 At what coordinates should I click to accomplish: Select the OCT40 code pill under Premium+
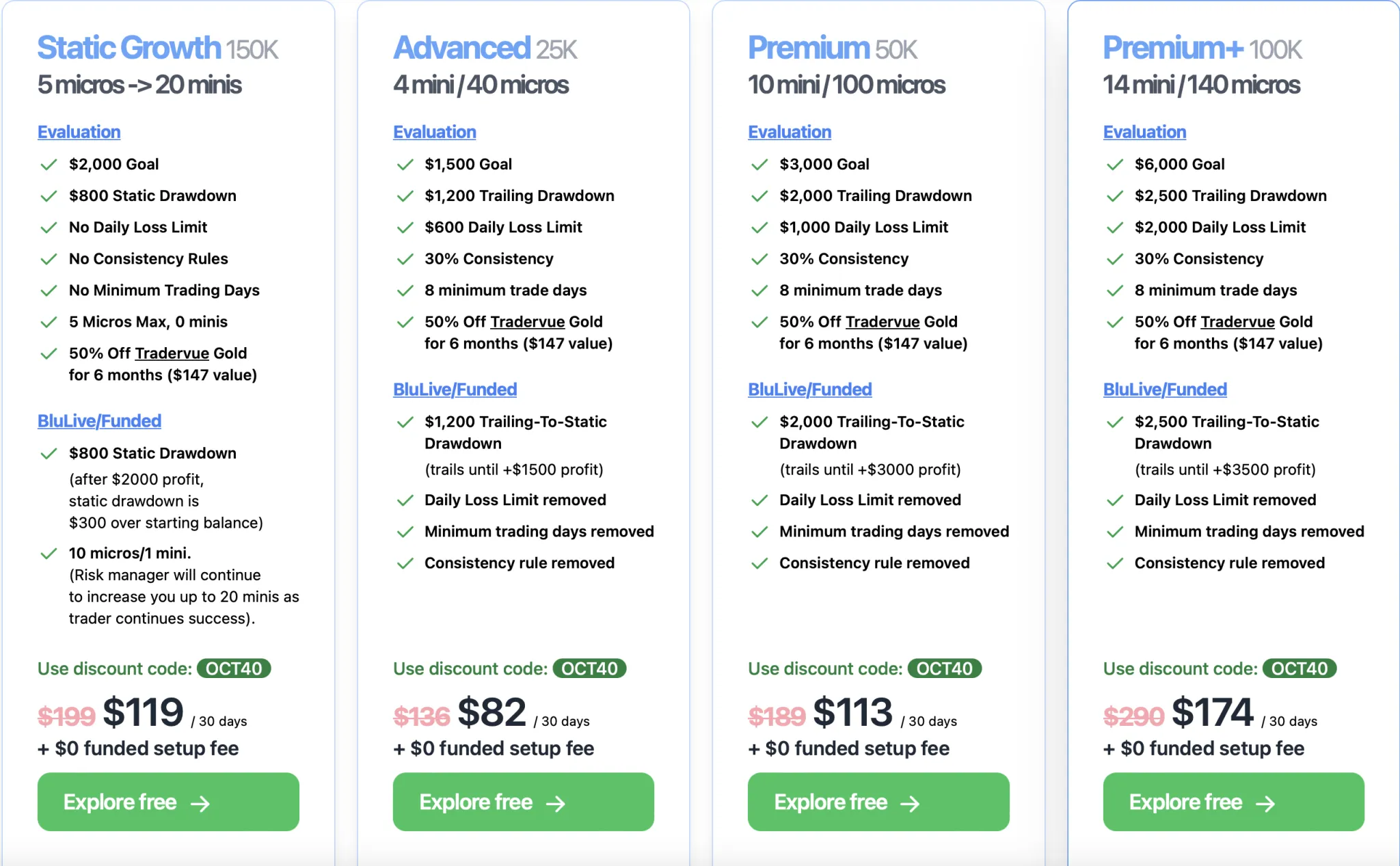point(1301,668)
